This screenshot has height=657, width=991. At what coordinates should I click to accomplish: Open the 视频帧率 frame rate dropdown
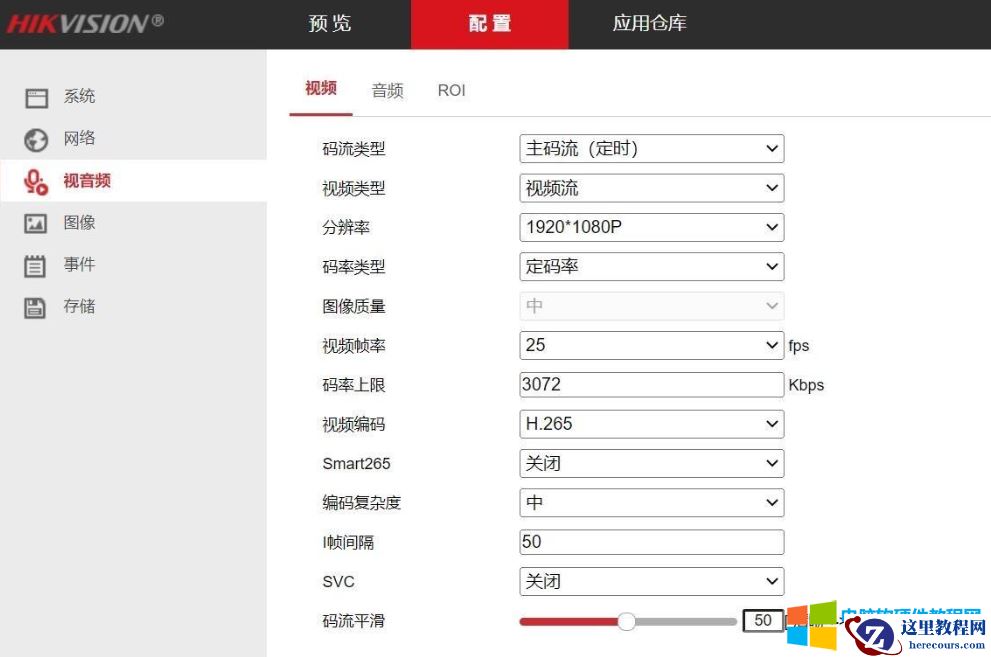coord(651,345)
